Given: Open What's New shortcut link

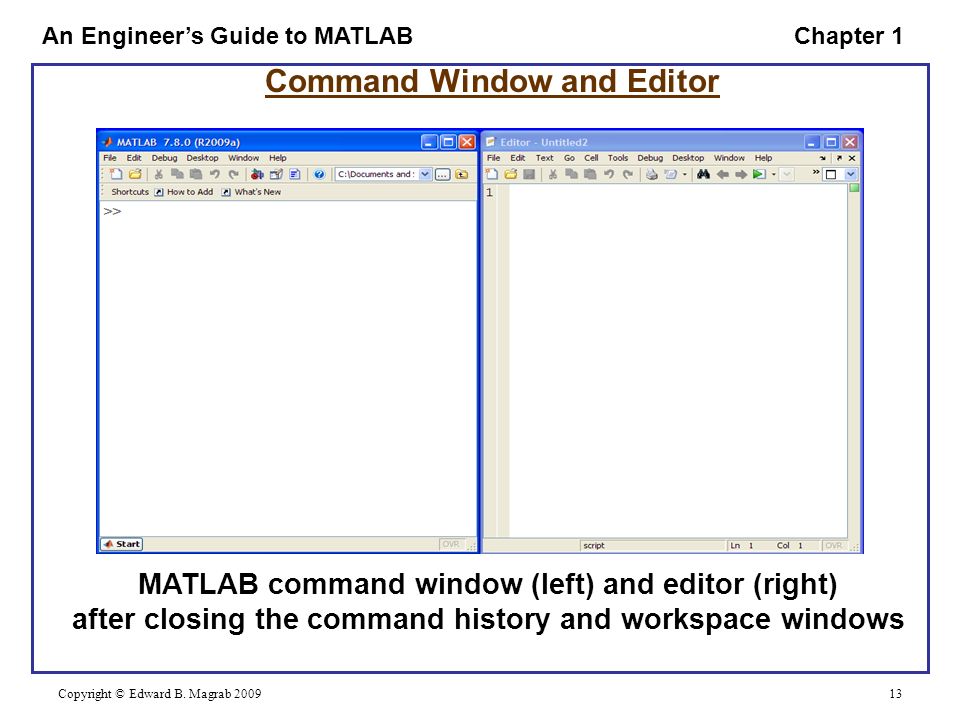Looking at the screenshot, I should pos(252,192).
